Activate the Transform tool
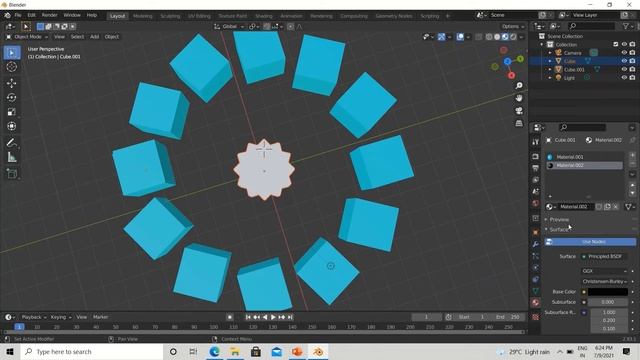 point(12,126)
